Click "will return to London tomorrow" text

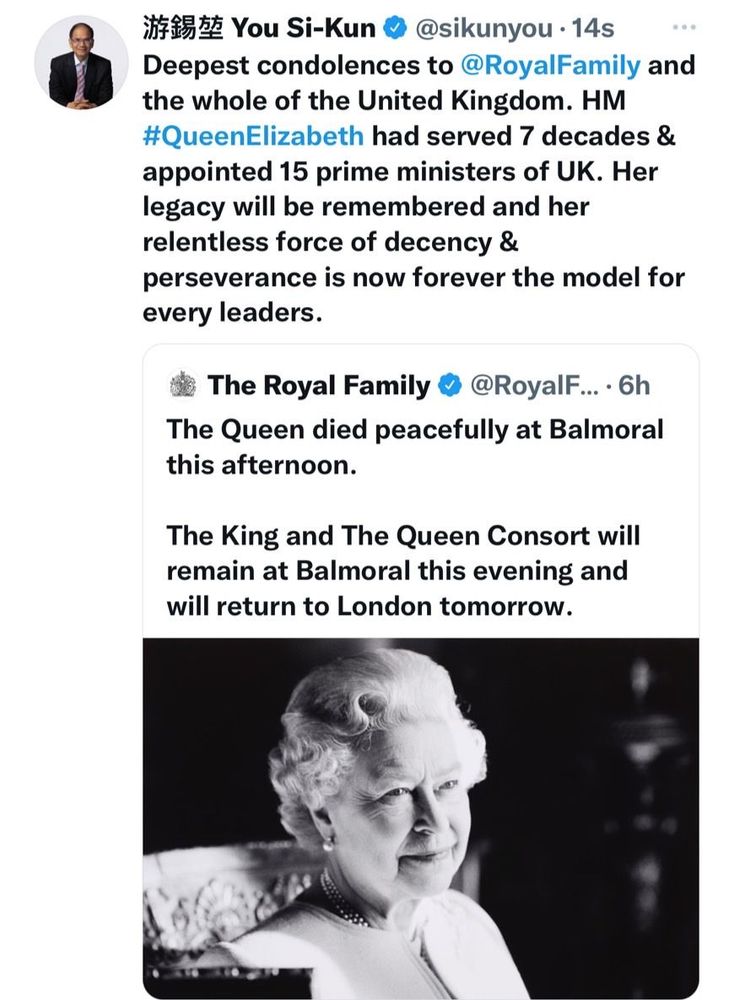pos(369,606)
